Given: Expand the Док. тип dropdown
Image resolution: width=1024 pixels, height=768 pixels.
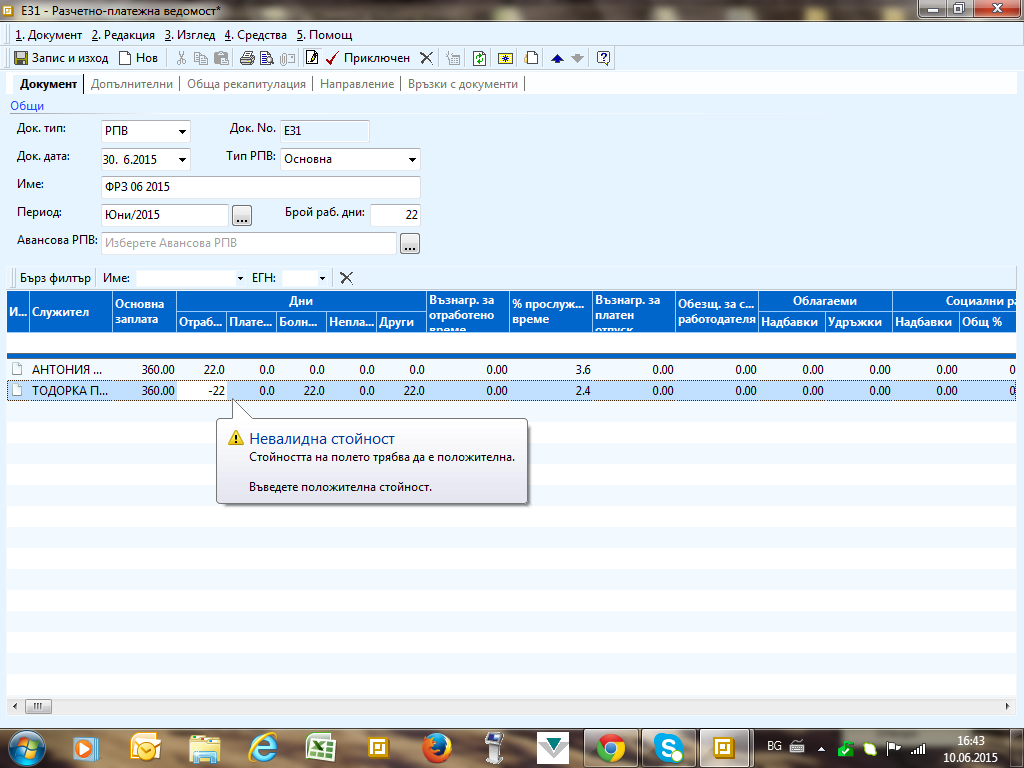Looking at the screenshot, I should coord(182,131).
